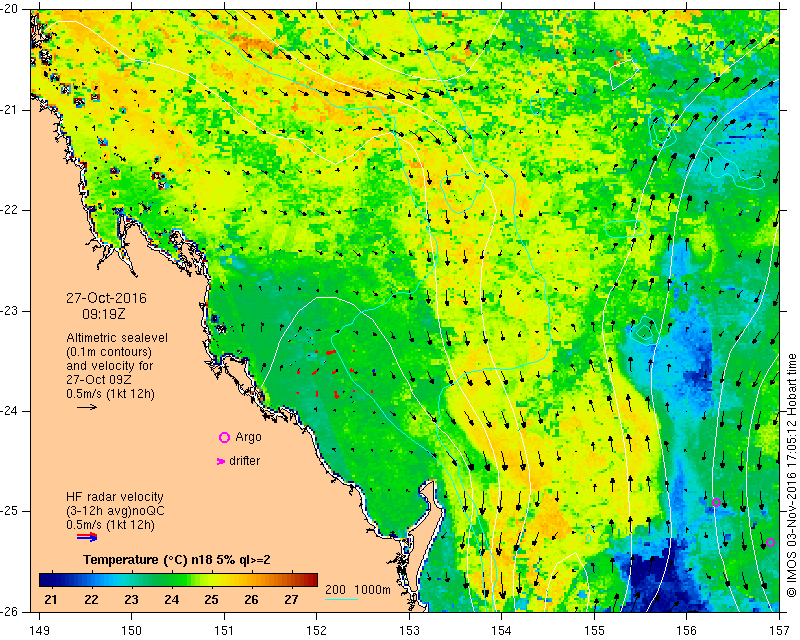
Task: Click the magenta Argo circle legend symbol
Action: tap(224, 437)
